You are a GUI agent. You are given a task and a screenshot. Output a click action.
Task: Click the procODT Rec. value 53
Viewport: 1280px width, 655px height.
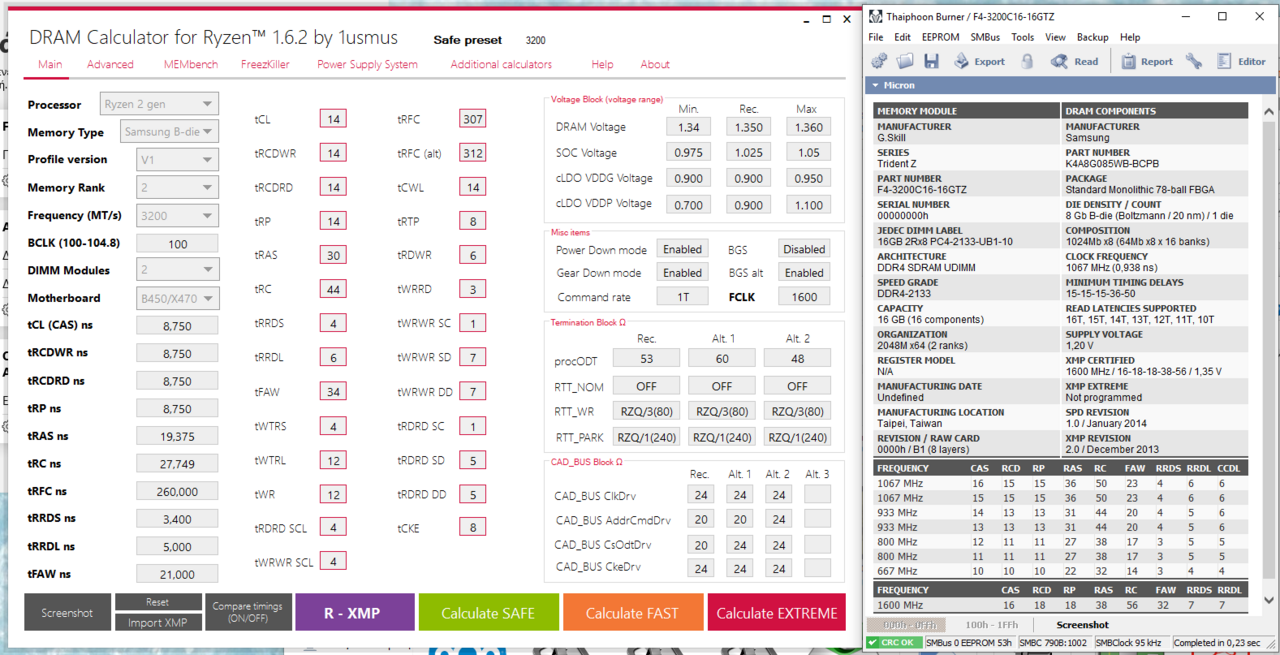click(646, 358)
